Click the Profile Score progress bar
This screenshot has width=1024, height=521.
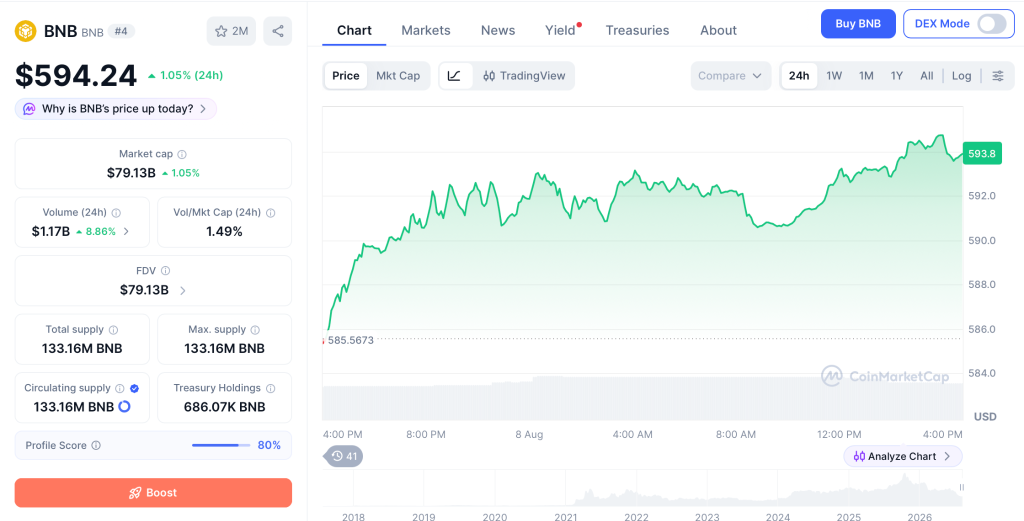[221, 445]
